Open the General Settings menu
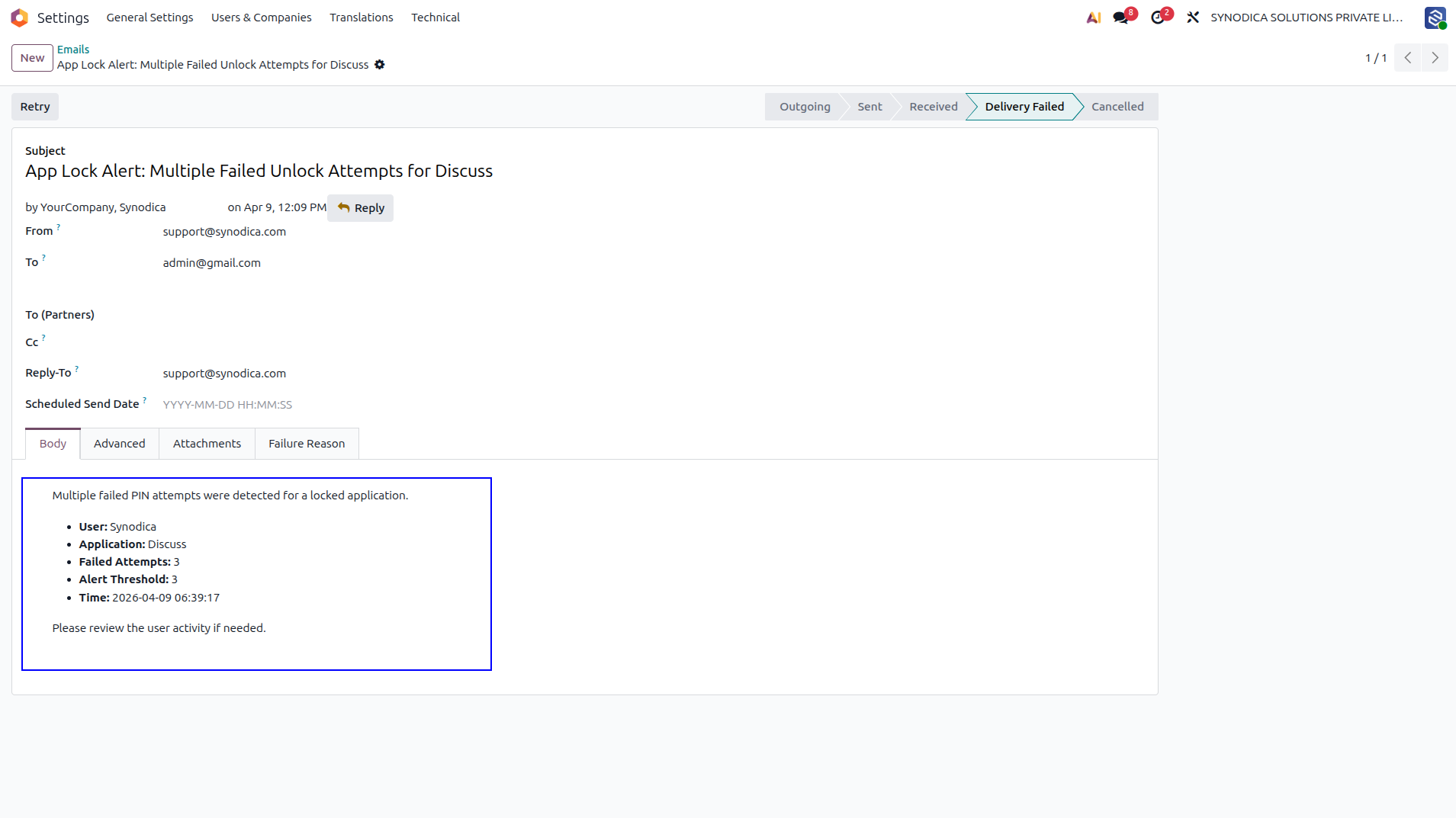 point(149,18)
